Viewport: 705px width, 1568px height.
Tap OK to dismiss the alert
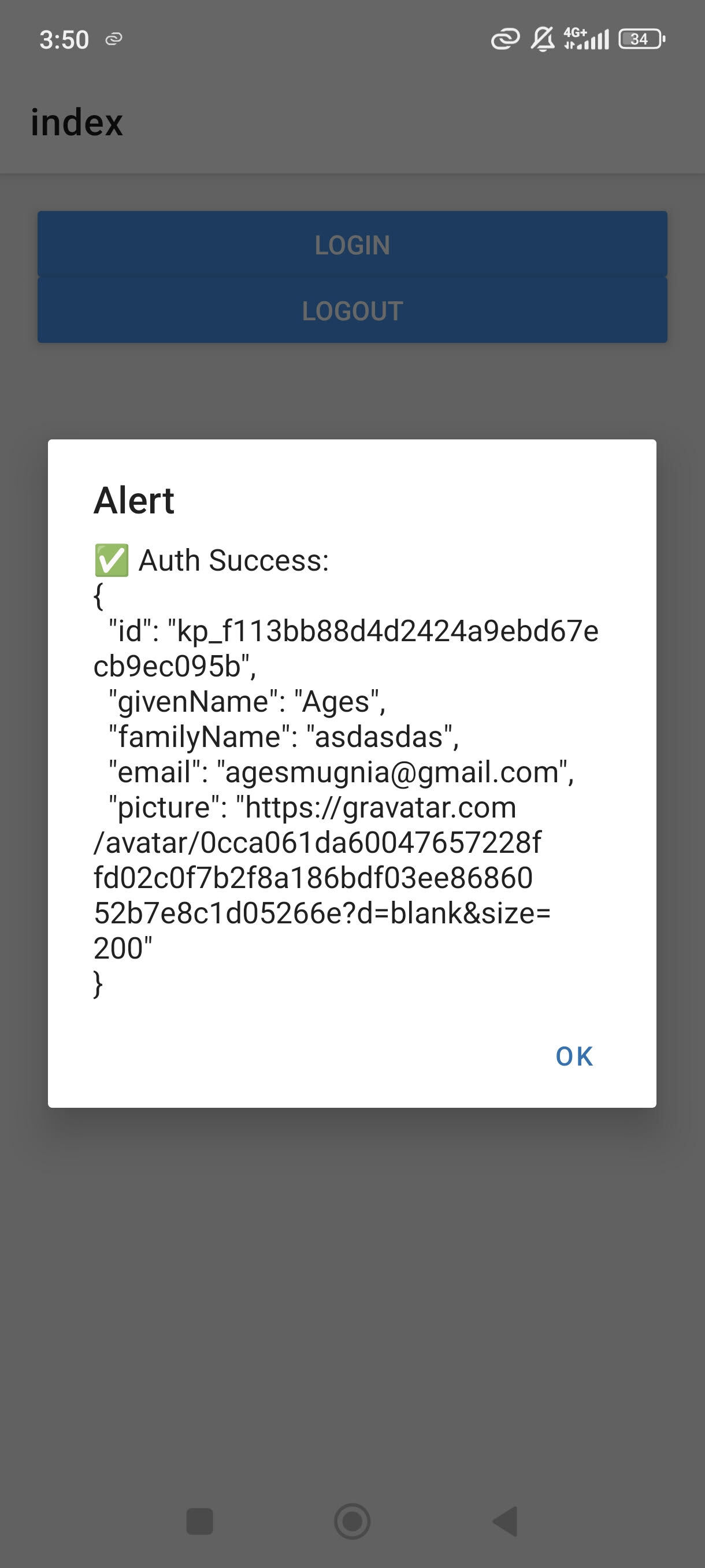pos(574,1056)
